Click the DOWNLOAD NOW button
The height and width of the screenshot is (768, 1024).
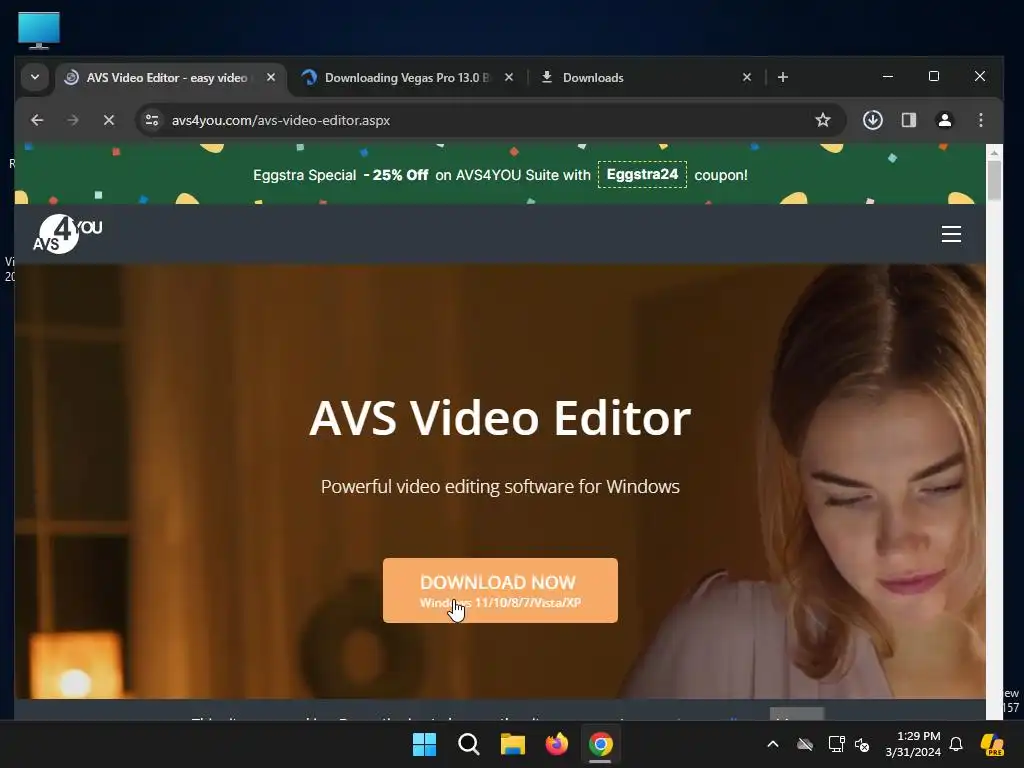point(500,590)
